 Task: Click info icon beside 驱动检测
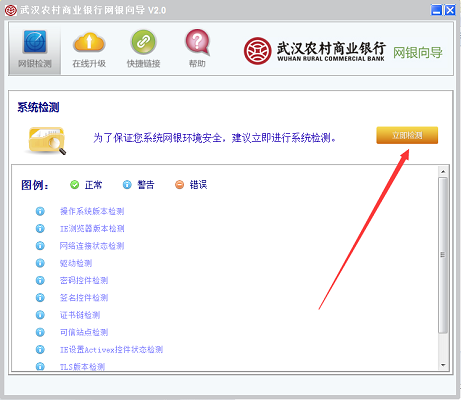pos(40,263)
